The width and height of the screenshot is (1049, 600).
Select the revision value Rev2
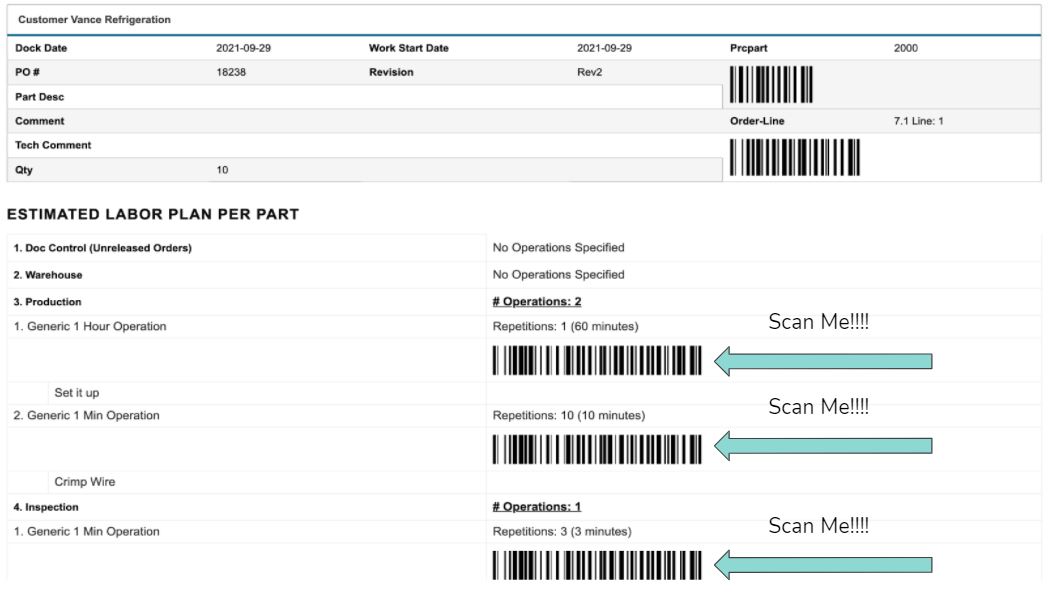pyautogui.click(x=589, y=72)
